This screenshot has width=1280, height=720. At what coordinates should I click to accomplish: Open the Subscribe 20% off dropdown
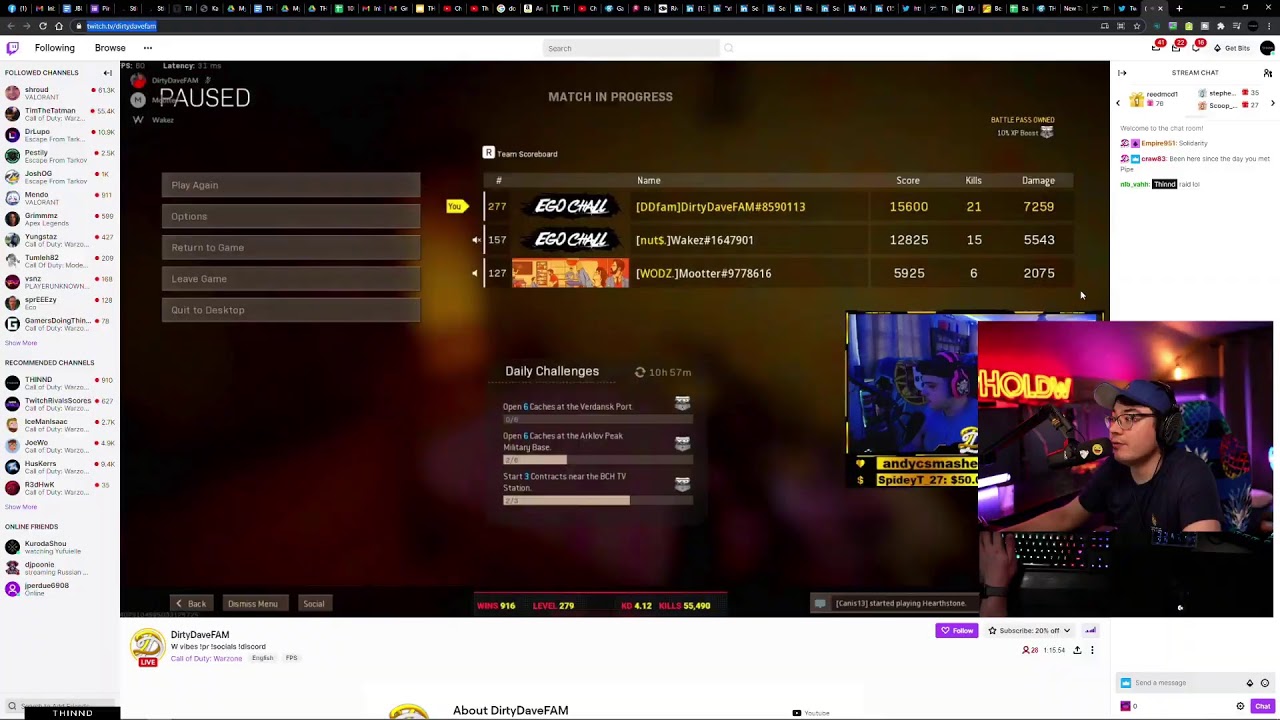click(x=1029, y=630)
